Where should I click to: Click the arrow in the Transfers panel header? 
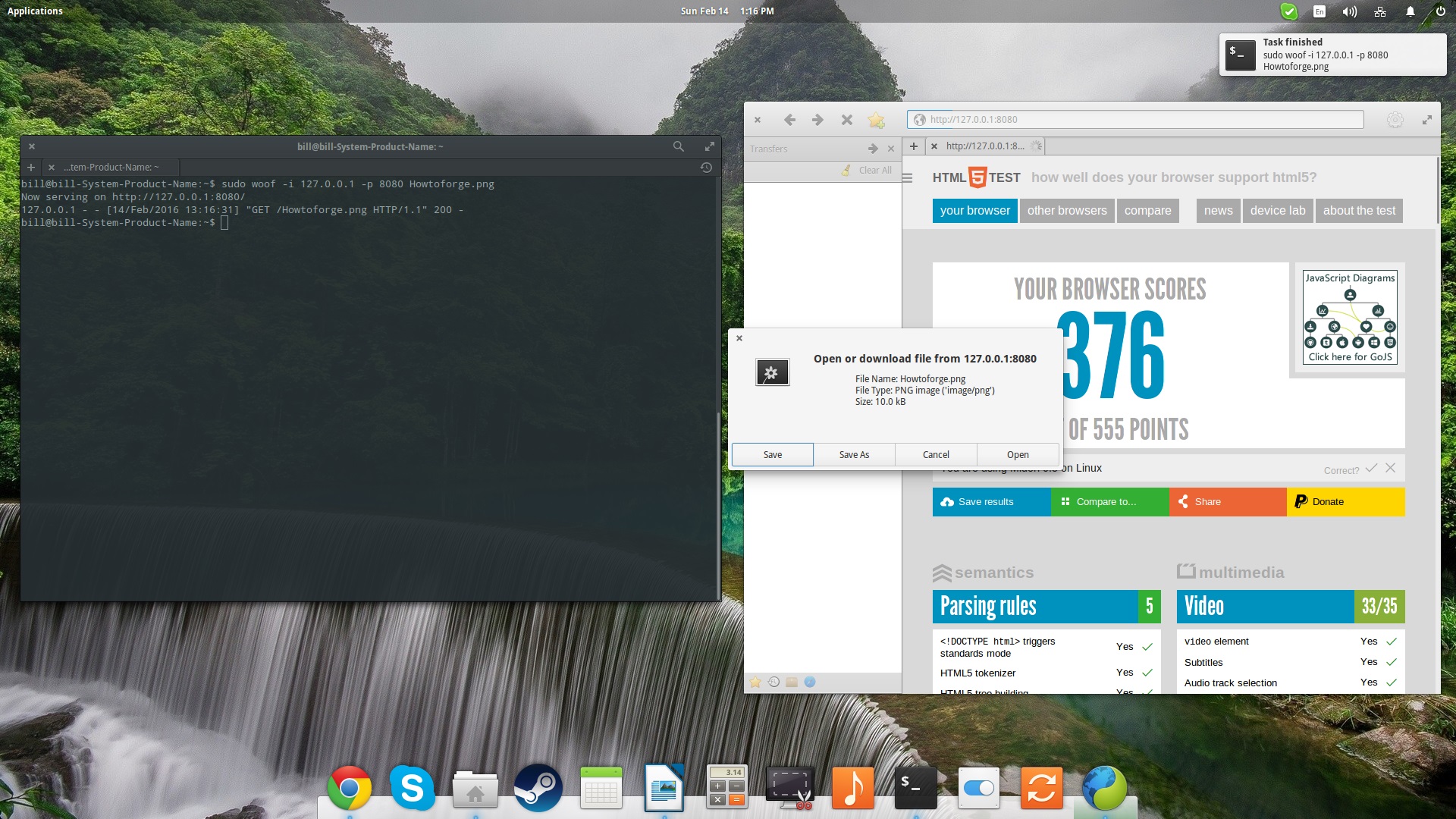click(873, 149)
